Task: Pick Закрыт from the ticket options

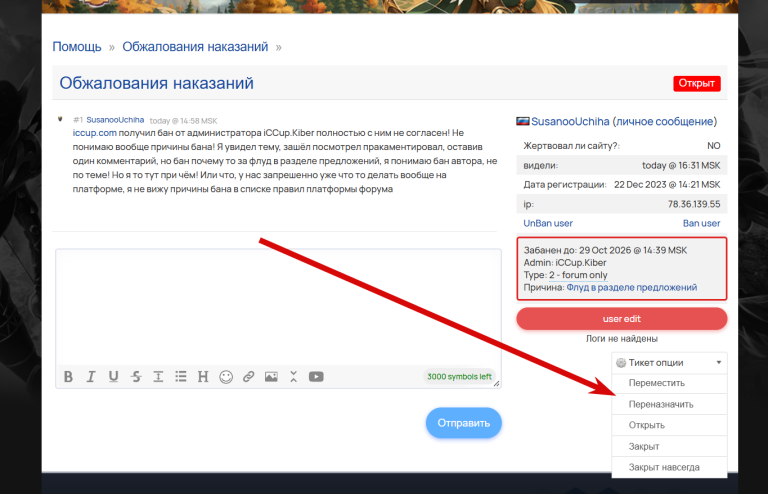Action: tap(669, 447)
